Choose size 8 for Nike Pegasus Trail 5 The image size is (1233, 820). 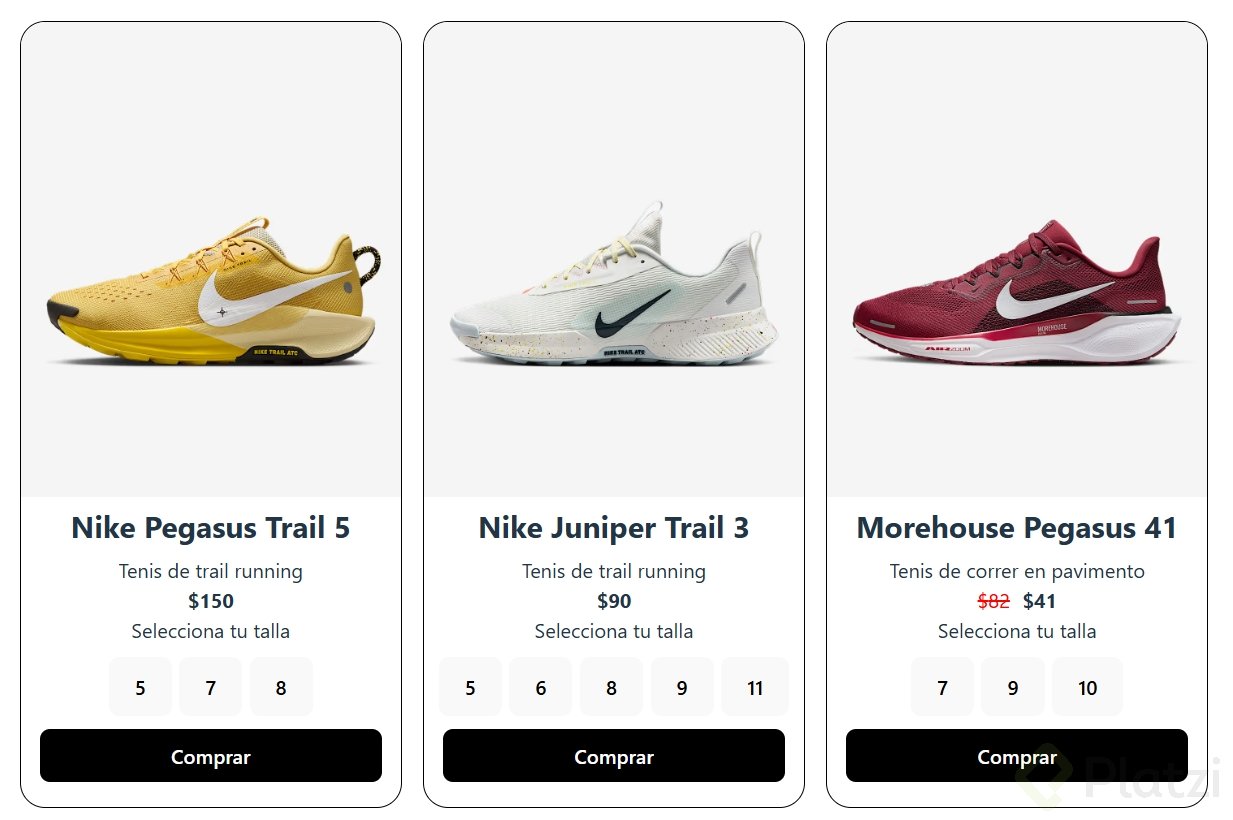click(281, 687)
